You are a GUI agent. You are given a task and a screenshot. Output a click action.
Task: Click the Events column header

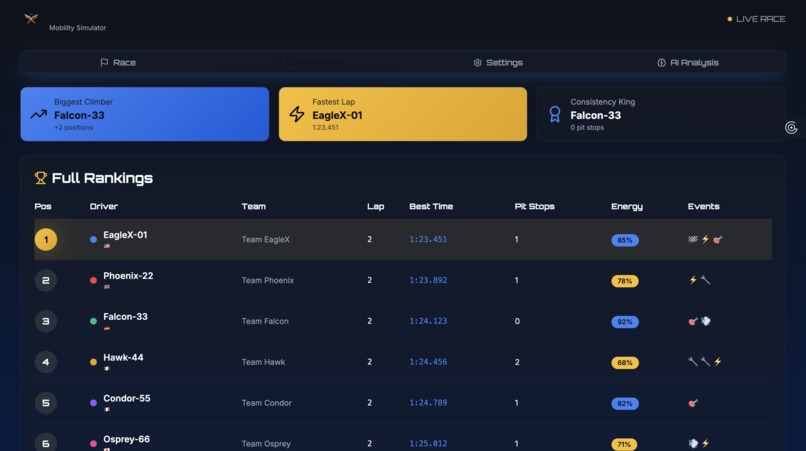coord(704,206)
